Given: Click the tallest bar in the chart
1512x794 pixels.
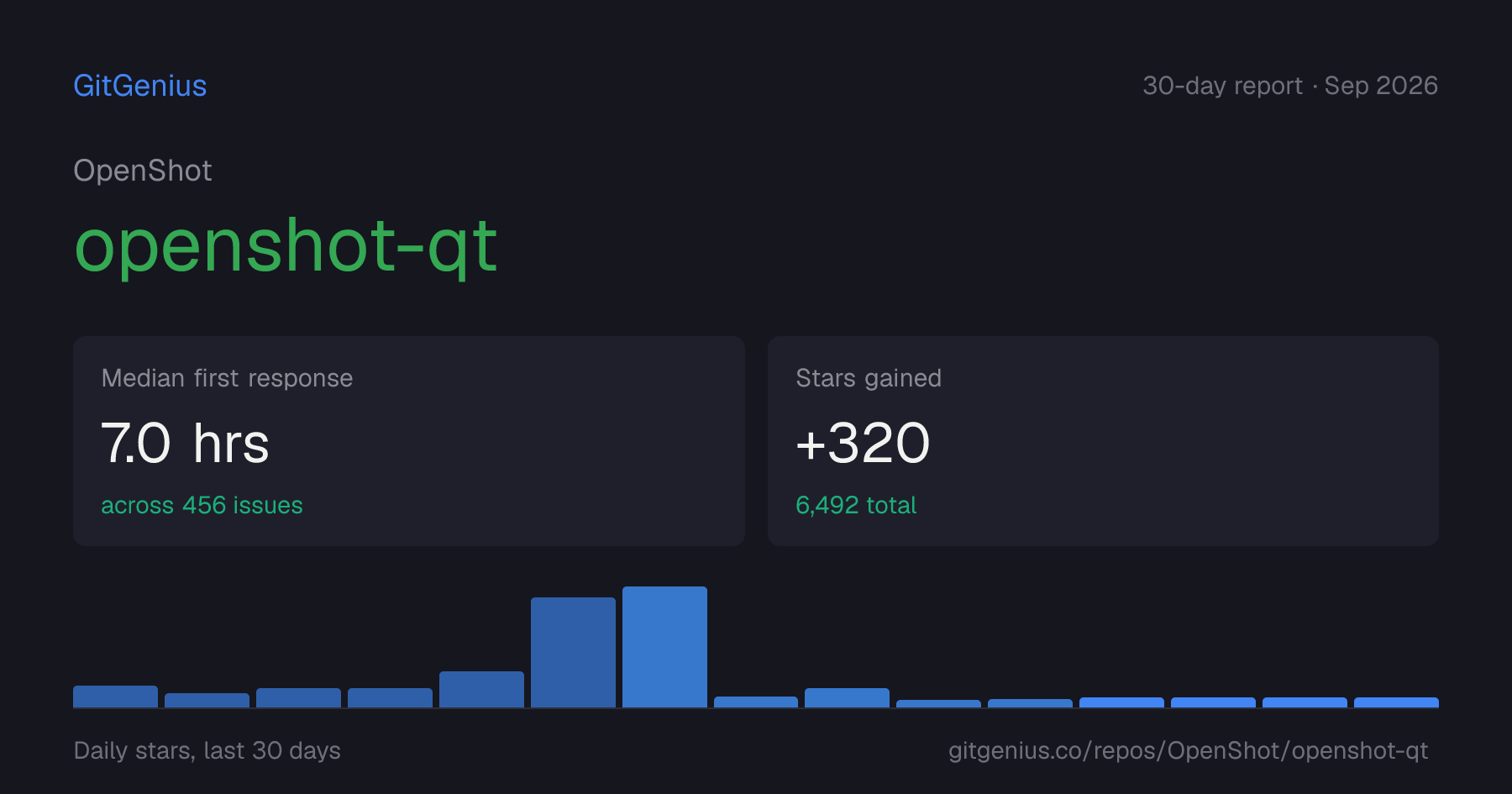Looking at the screenshot, I should (x=664, y=647).
